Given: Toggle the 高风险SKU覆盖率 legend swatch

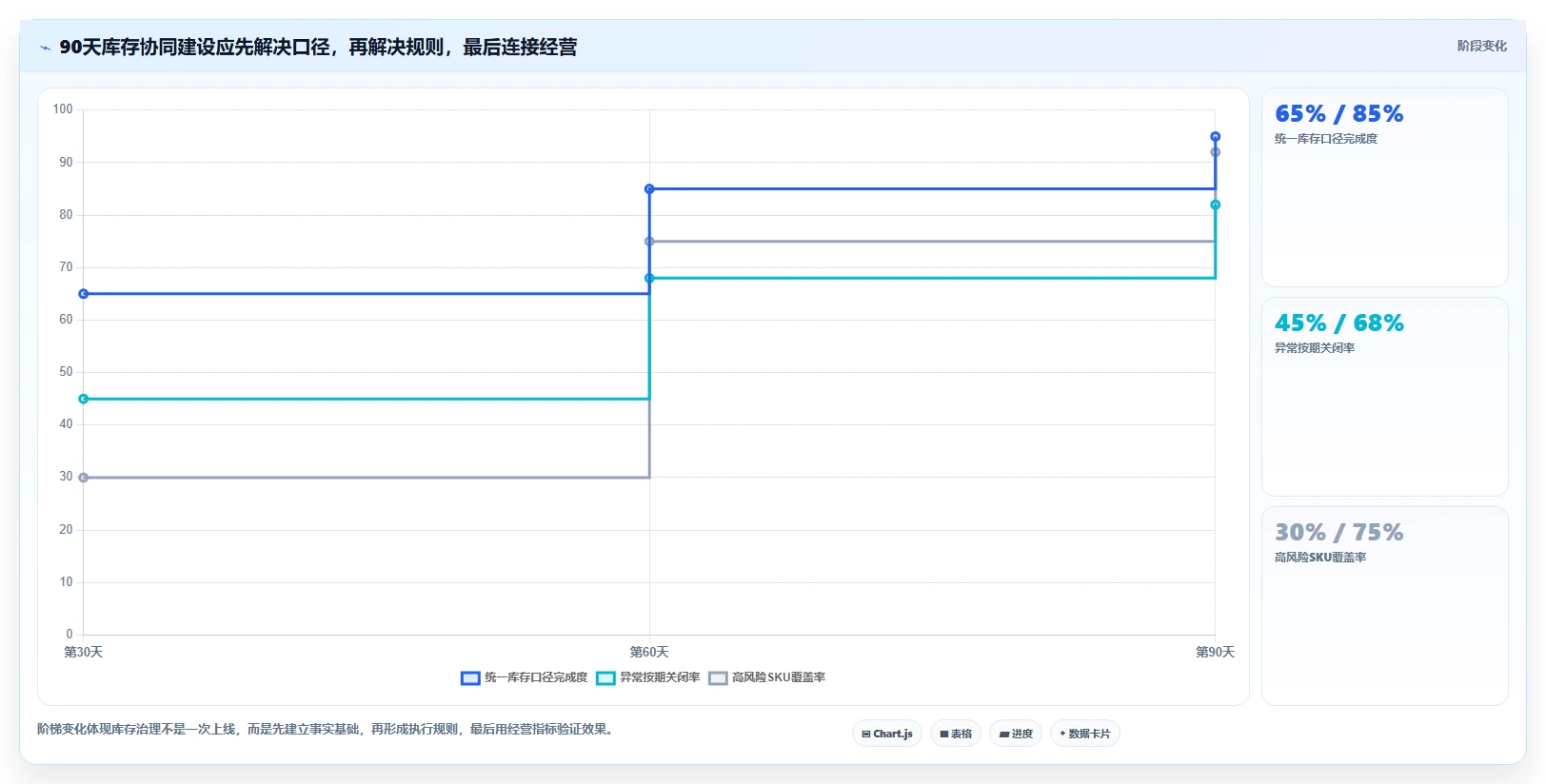Looking at the screenshot, I should tap(718, 678).
